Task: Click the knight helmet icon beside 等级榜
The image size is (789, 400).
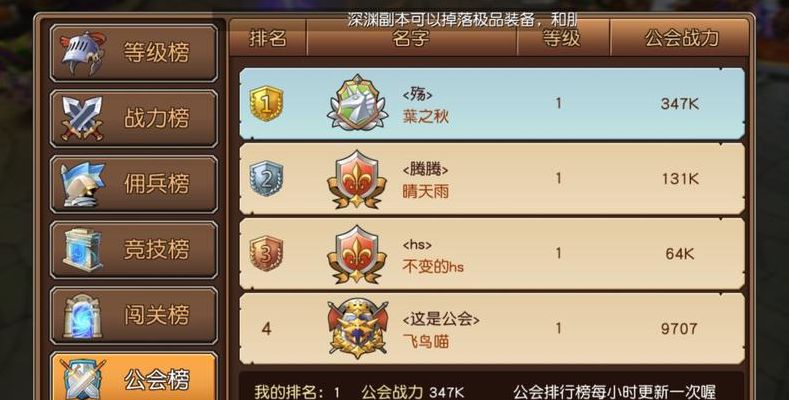Action: (x=82, y=53)
